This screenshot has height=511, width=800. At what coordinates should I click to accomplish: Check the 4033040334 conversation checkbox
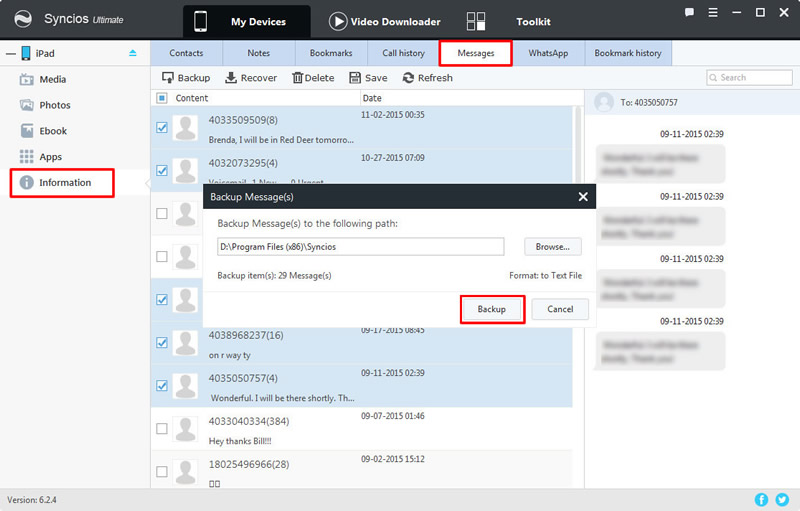(x=162, y=428)
